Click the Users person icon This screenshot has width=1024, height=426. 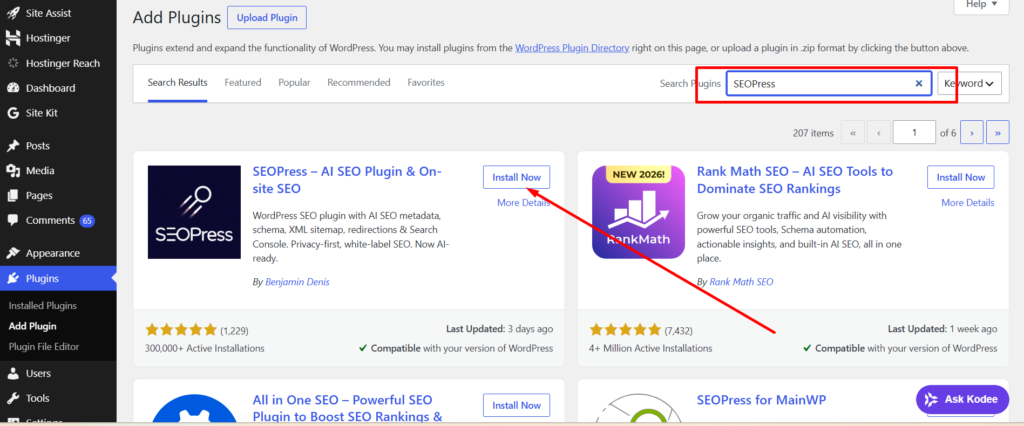12,374
